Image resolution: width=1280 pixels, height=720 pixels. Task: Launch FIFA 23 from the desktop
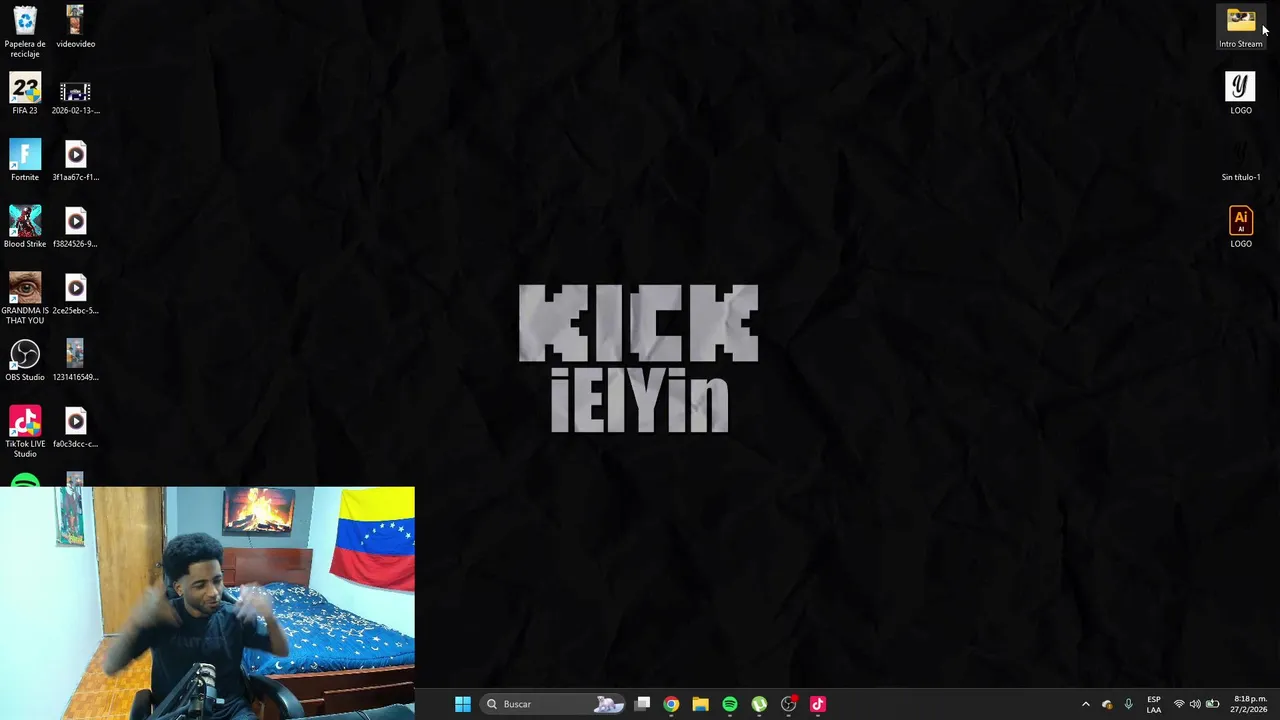click(x=25, y=94)
